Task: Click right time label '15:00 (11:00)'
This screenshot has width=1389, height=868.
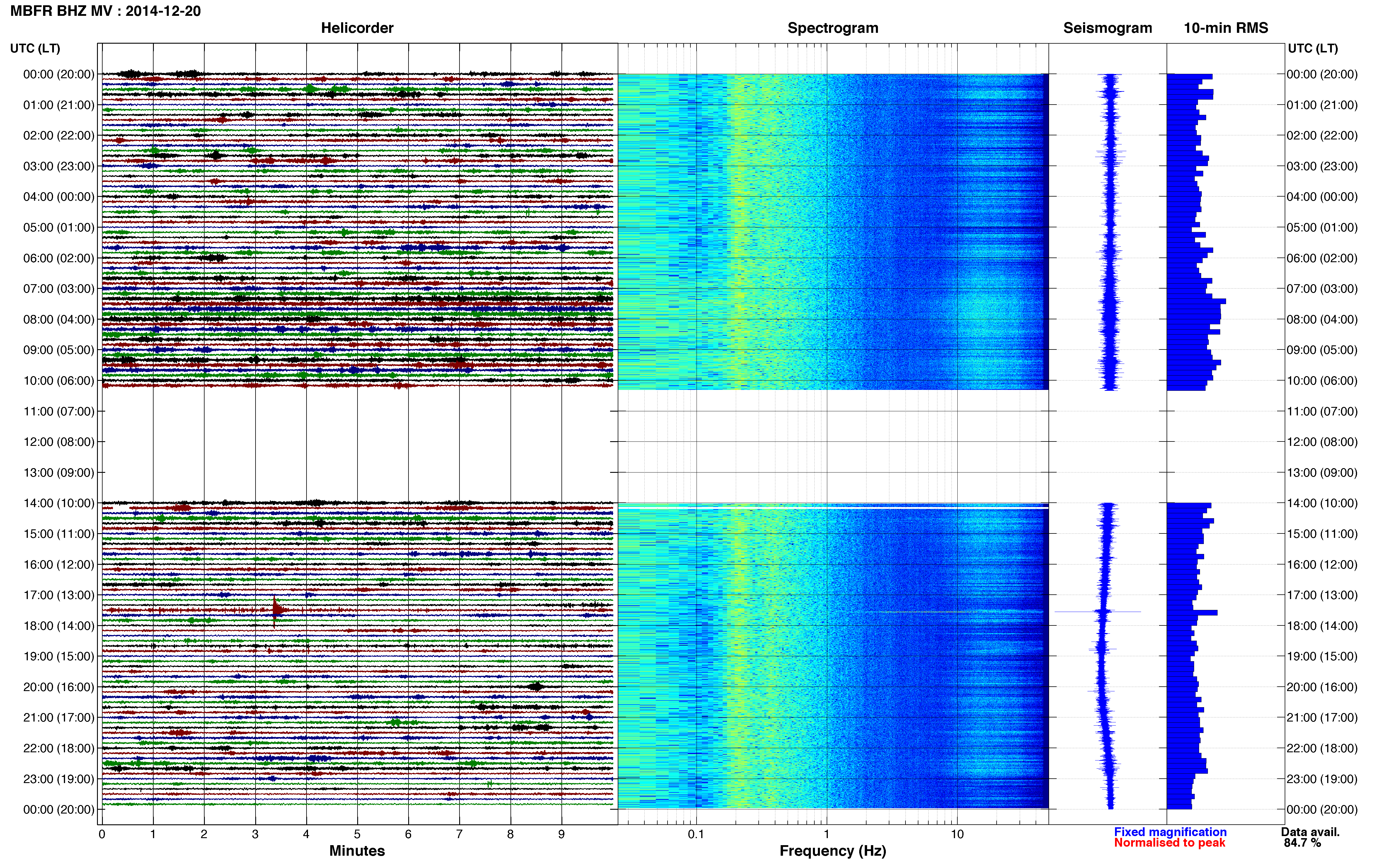Action: 1322,534
